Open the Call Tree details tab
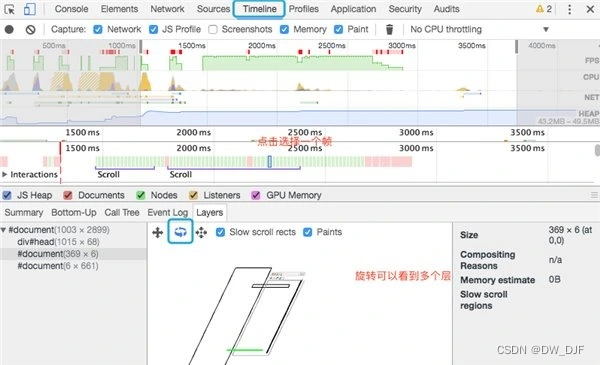 (122, 212)
